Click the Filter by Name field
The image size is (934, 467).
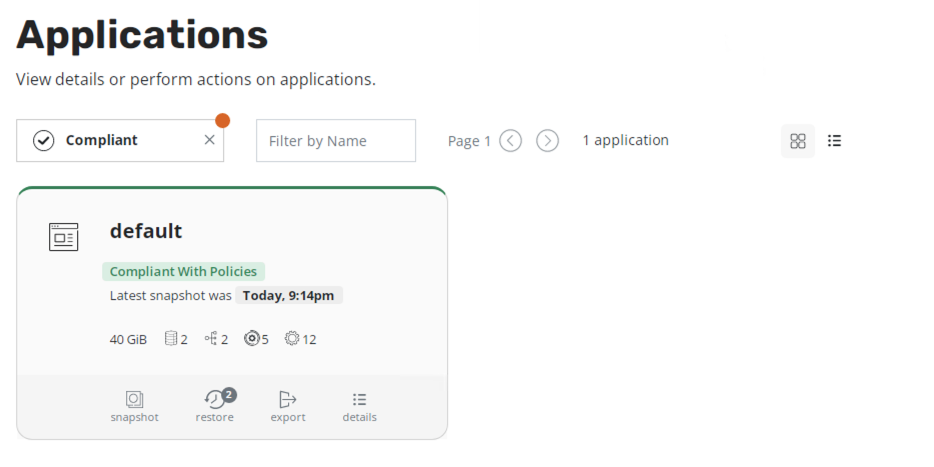click(x=335, y=141)
